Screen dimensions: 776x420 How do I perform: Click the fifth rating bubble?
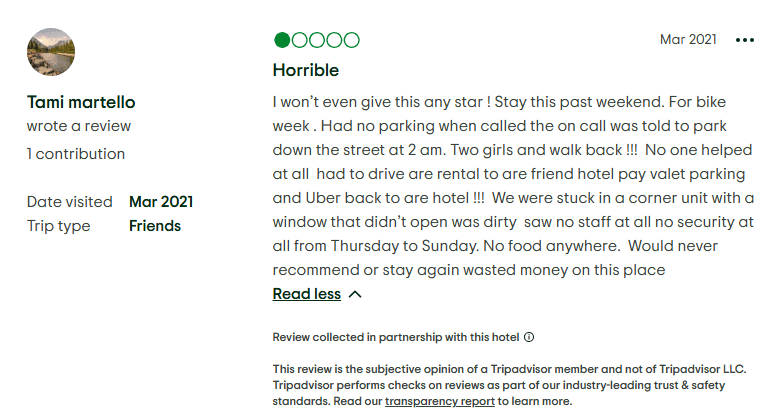[351, 40]
